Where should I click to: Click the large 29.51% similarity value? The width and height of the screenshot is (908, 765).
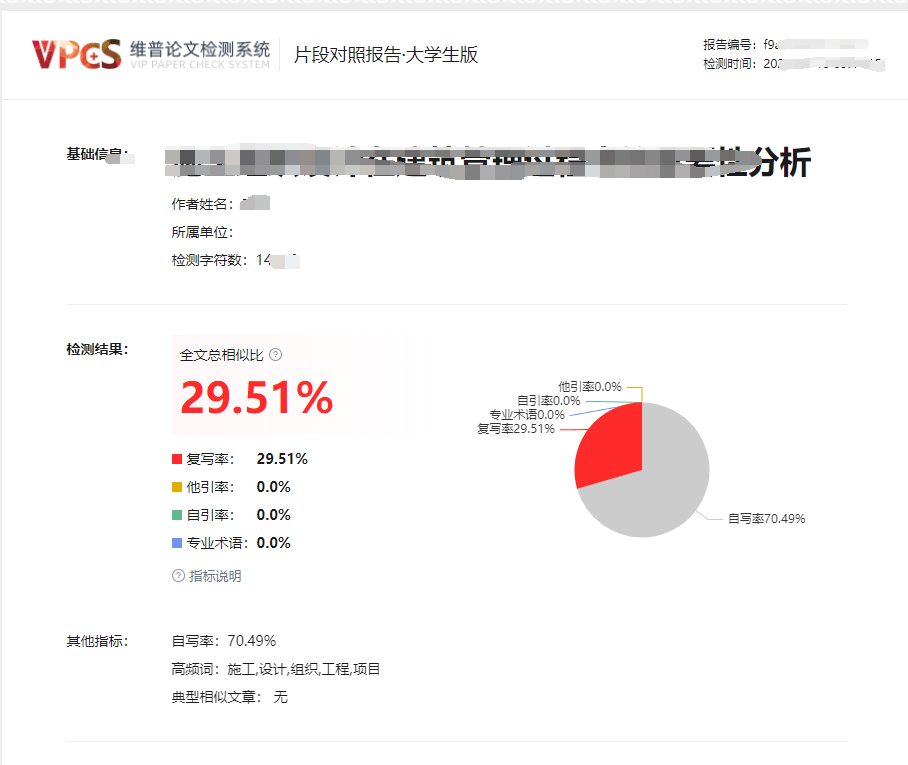point(257,398)
